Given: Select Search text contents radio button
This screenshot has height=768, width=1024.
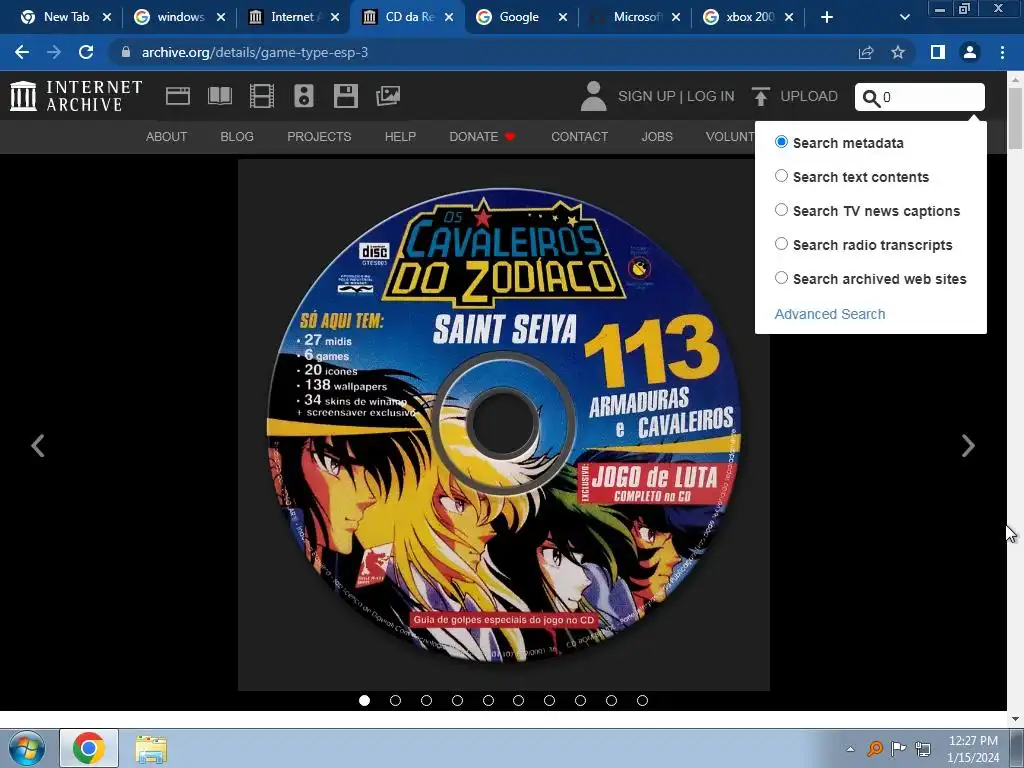Looking at the screenshot, I should coord(781,176).
